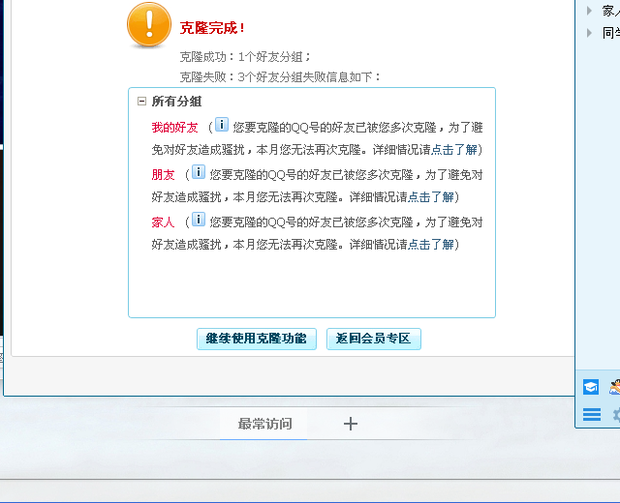Add a new tab with plus button
Viewport: 620px width, 503px height.
(x=350, y=424)
